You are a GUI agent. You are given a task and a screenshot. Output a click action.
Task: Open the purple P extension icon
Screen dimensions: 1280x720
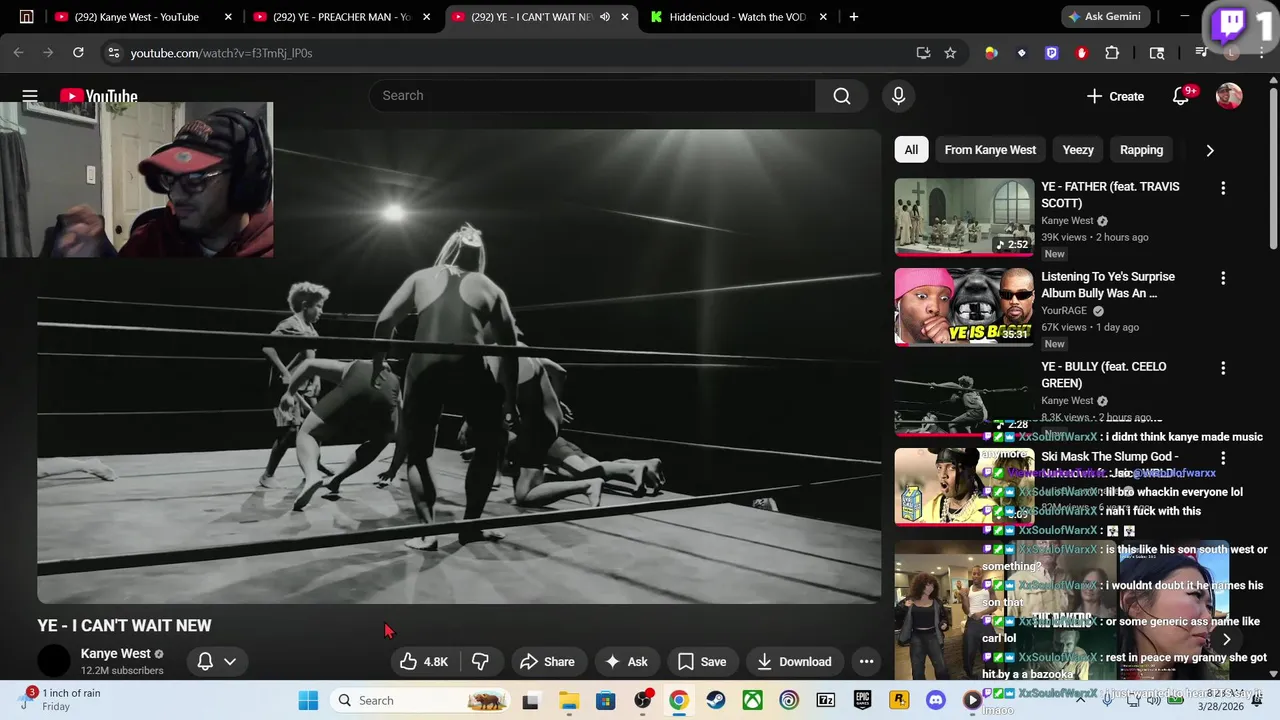click(x=1051, y=53)
